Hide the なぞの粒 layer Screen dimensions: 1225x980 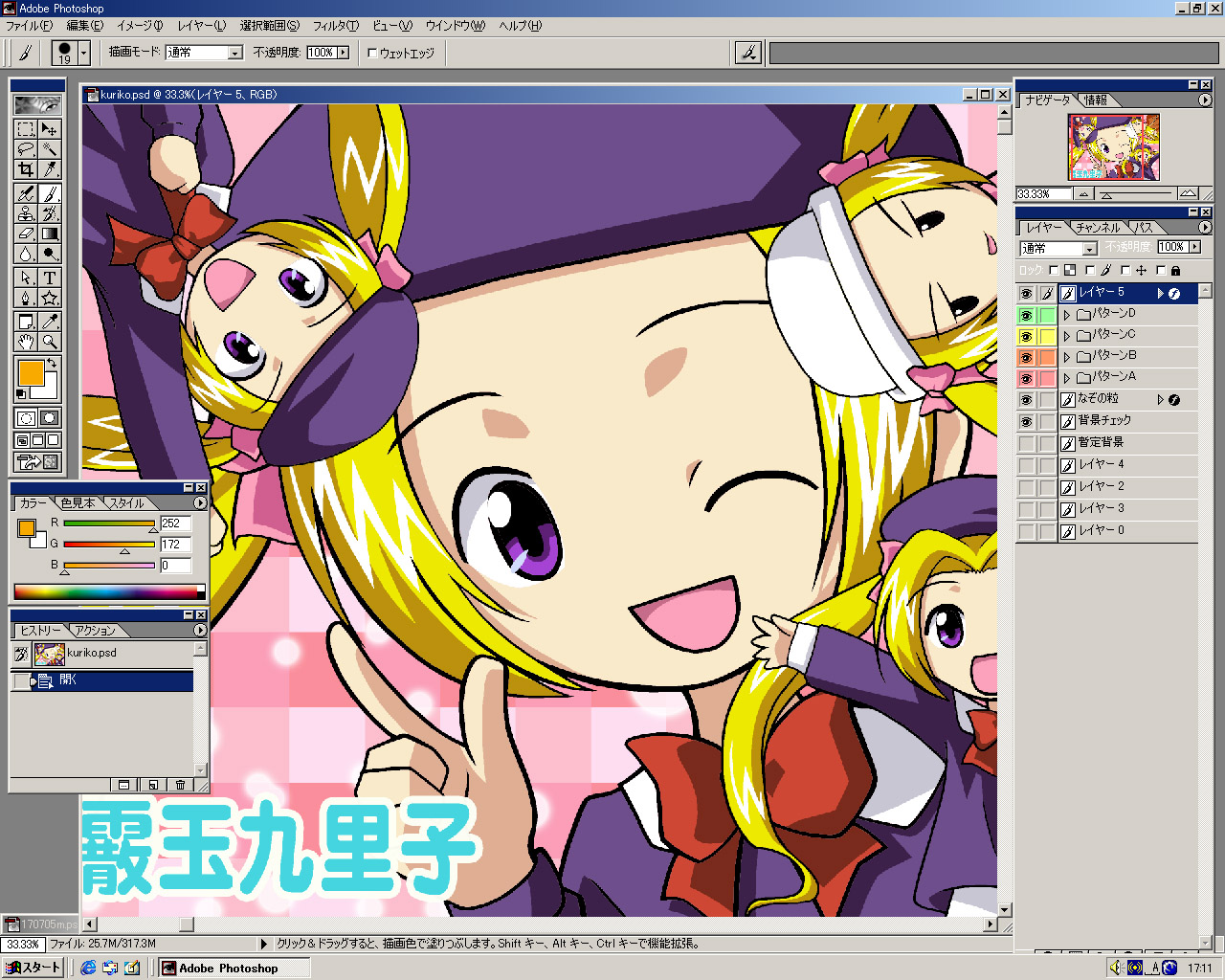(1027, 400)
